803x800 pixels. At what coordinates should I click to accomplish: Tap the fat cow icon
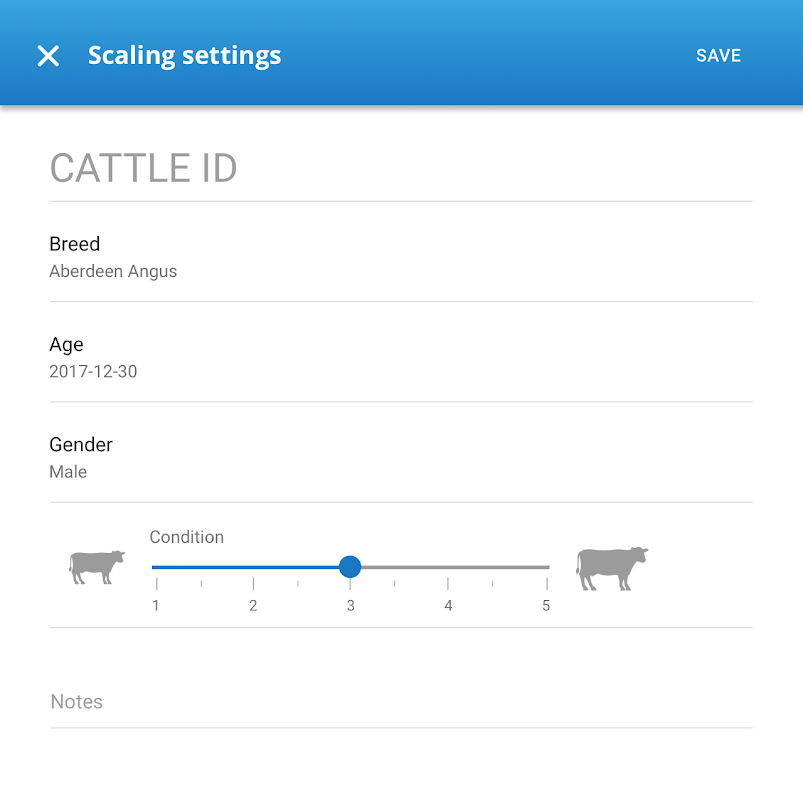tap(612, 568)
